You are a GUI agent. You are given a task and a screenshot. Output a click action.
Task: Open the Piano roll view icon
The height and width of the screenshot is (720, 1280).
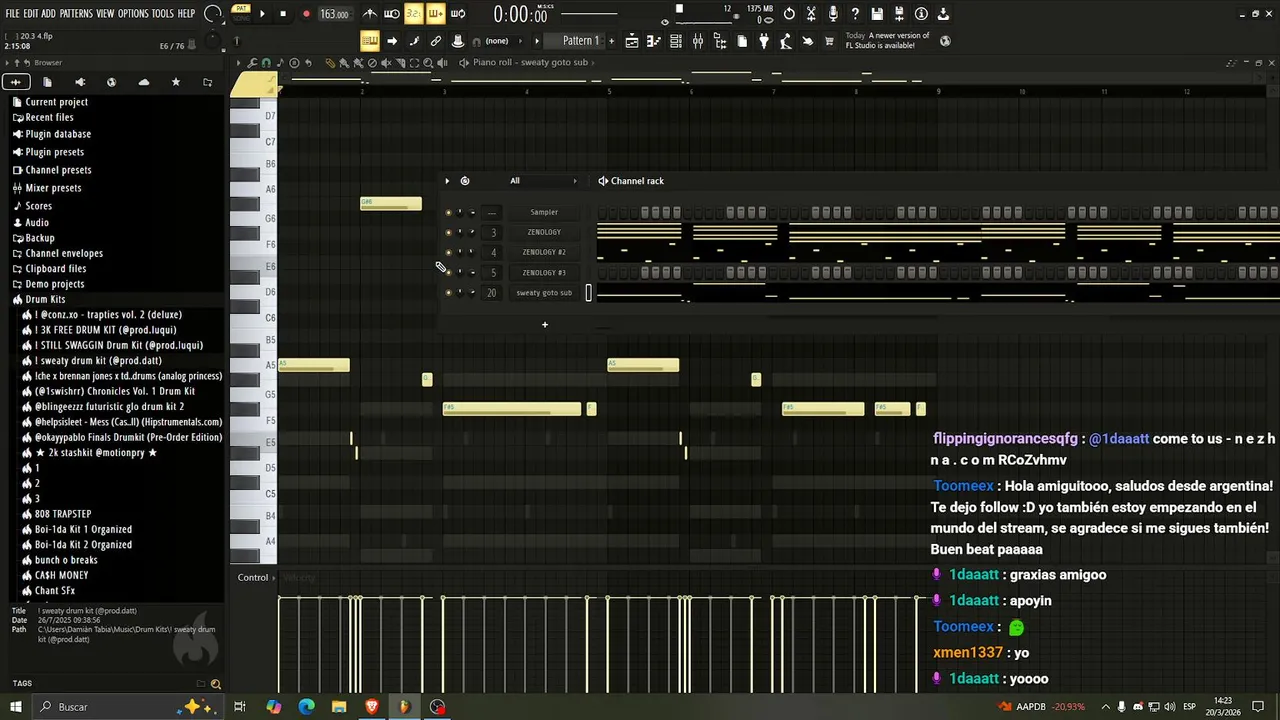coord(654,41)
